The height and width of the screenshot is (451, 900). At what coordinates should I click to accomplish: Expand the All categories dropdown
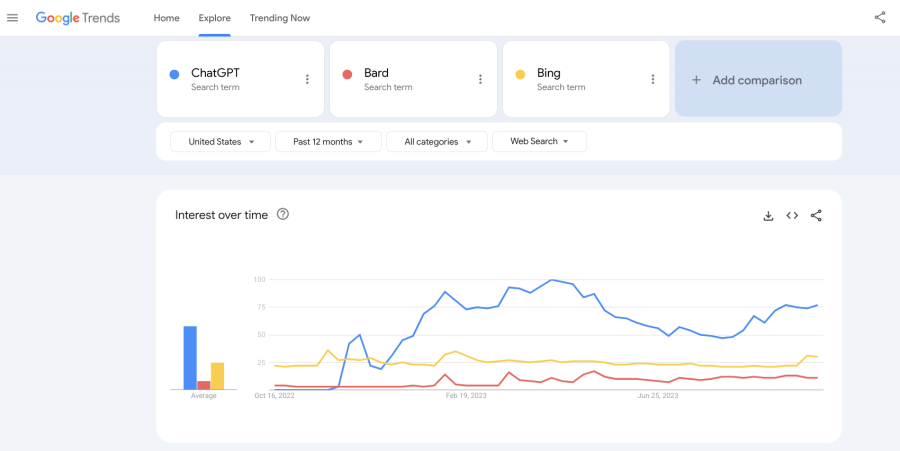[437, 142]
